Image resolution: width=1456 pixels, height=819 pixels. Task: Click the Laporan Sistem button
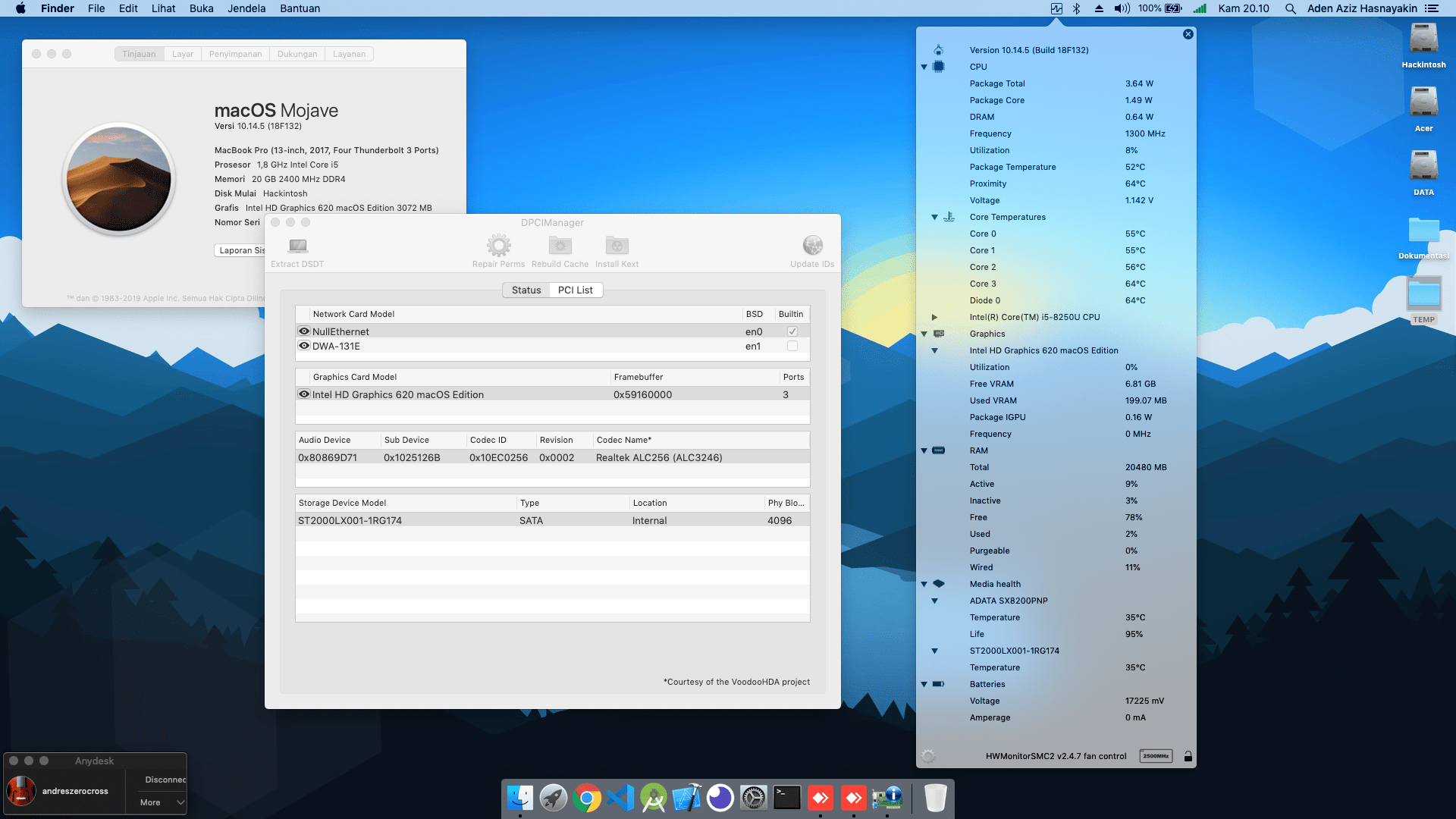click(x=240, y=250)
